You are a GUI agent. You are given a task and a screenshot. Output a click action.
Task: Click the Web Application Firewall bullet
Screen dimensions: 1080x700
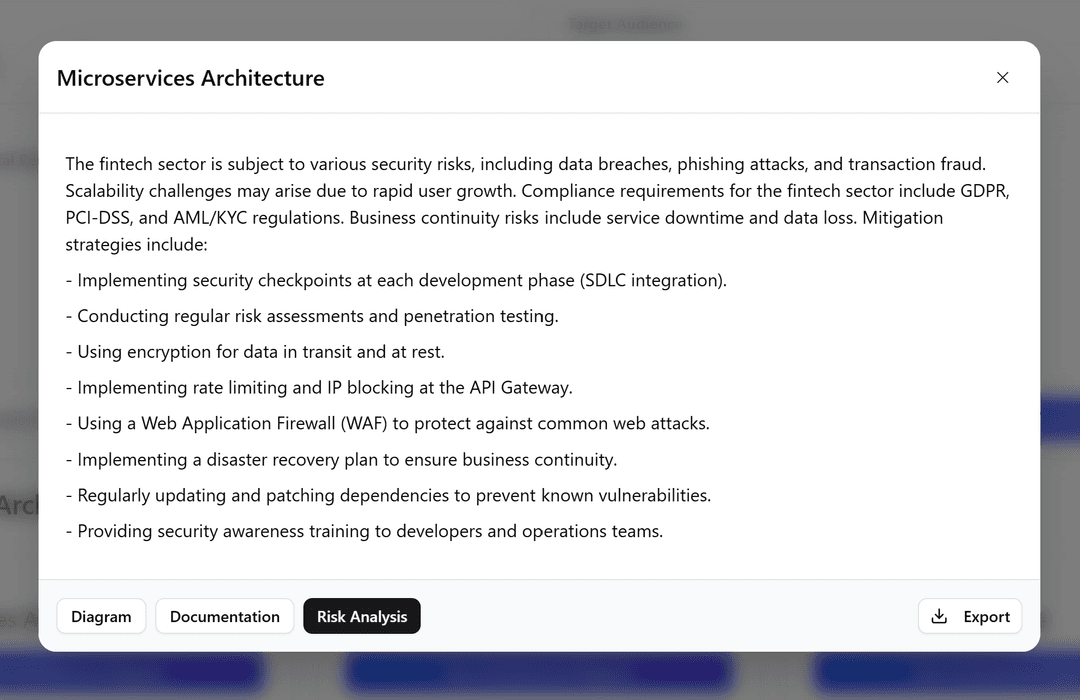387,423
